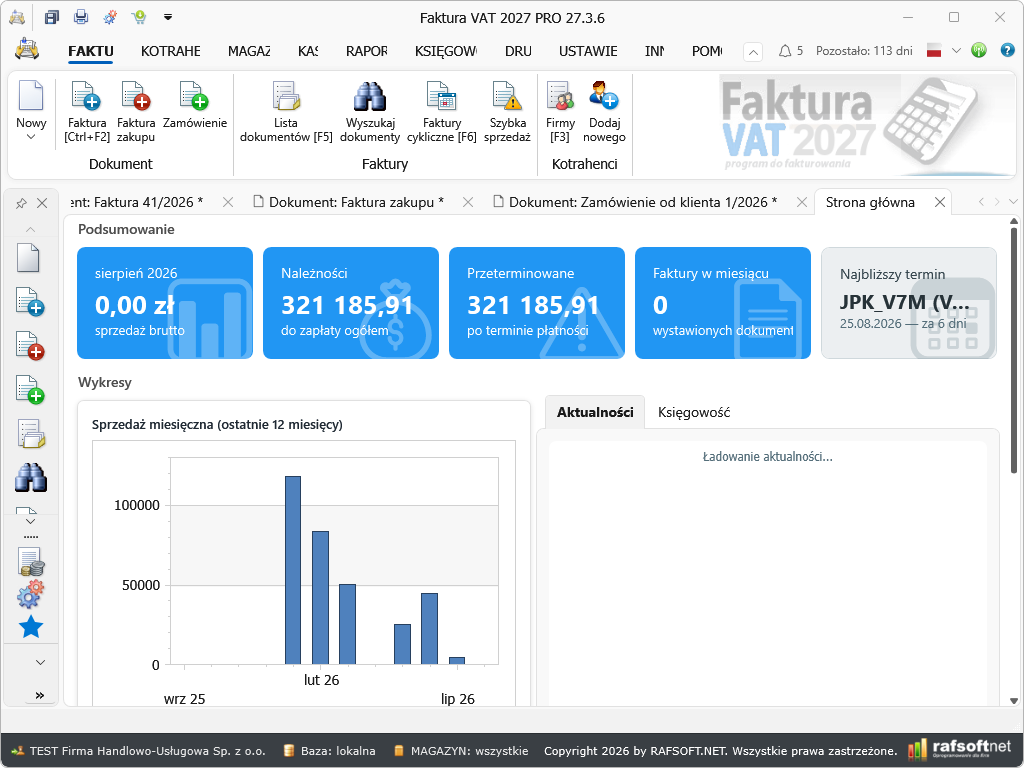
Task: Open the KOTRAHE ribbon tab
Action: [170, 51]
